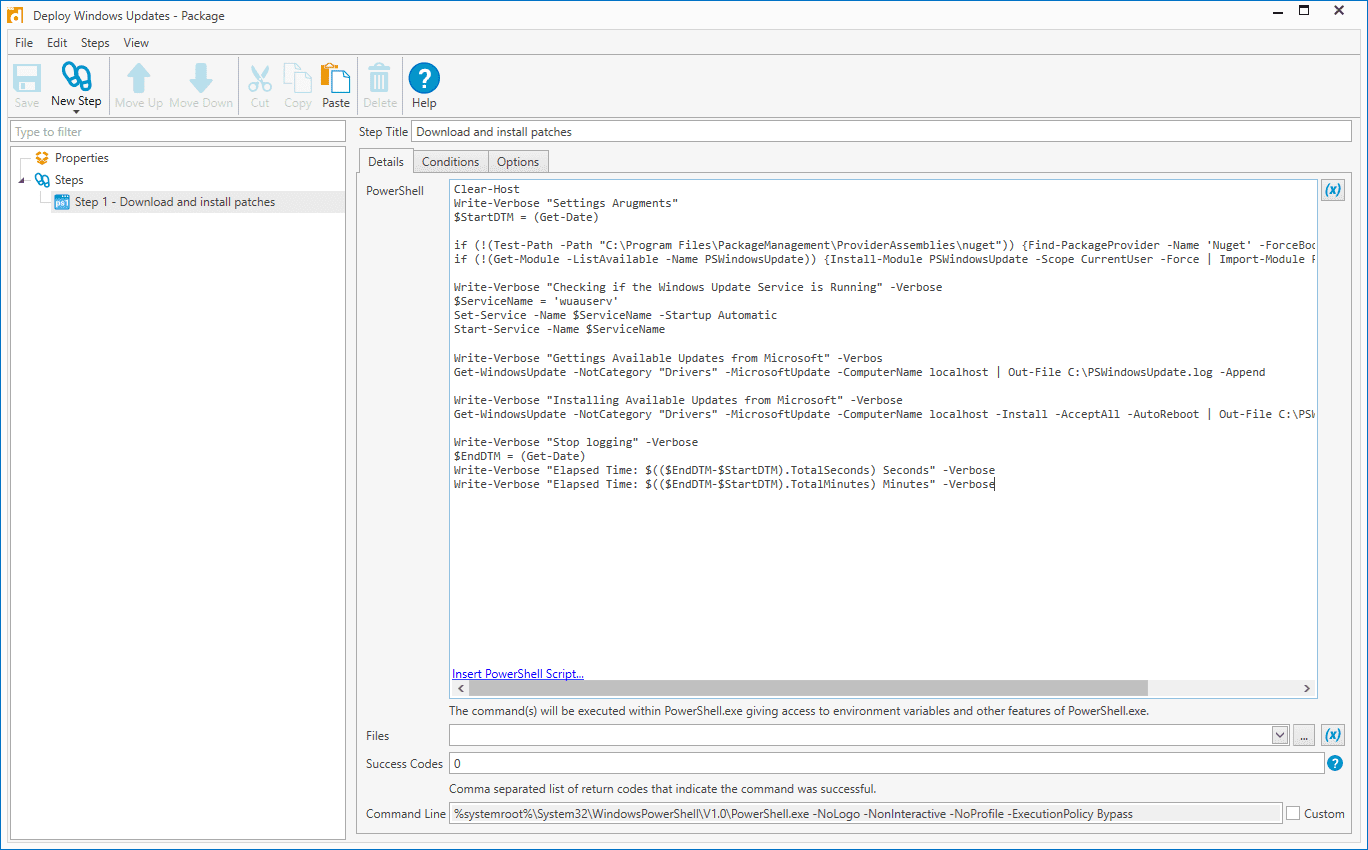This screenshot has width=1368, height=850.
Task: Enable the Custom command line checkbox
Action: [x=1292, y=813]
